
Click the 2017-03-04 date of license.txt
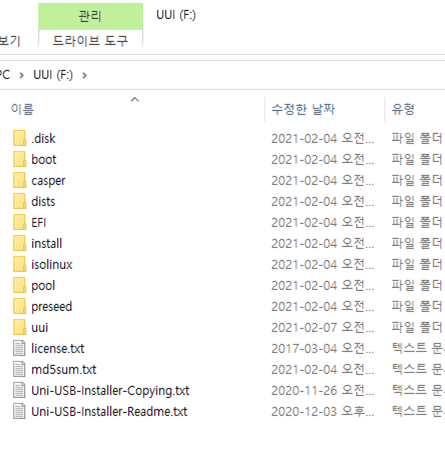click(323, 348)
